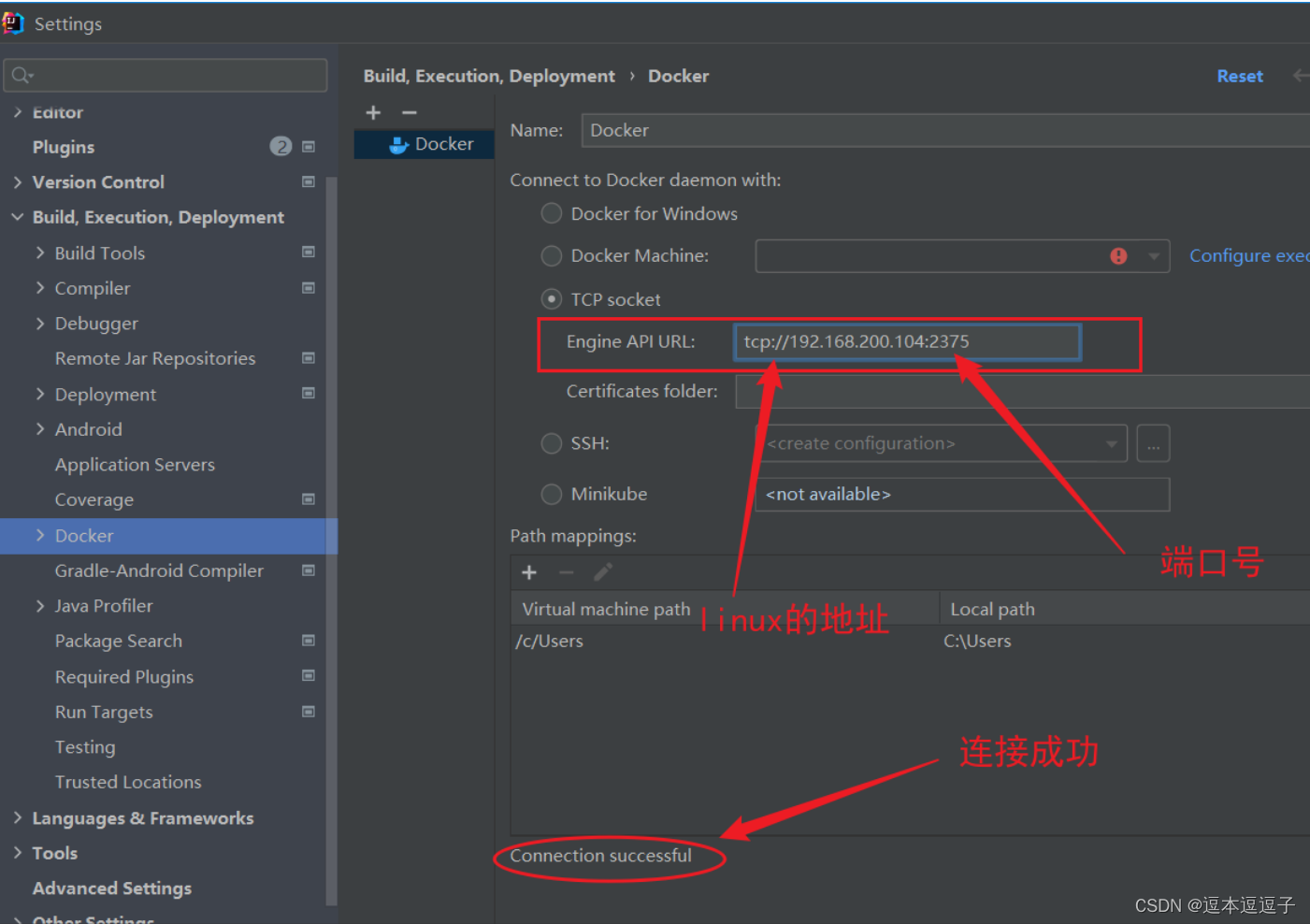Click SSH configuration browse ellipsis button
Image resolution: width=1310 pixels, height=924 pixels.
click(1154, 443)
